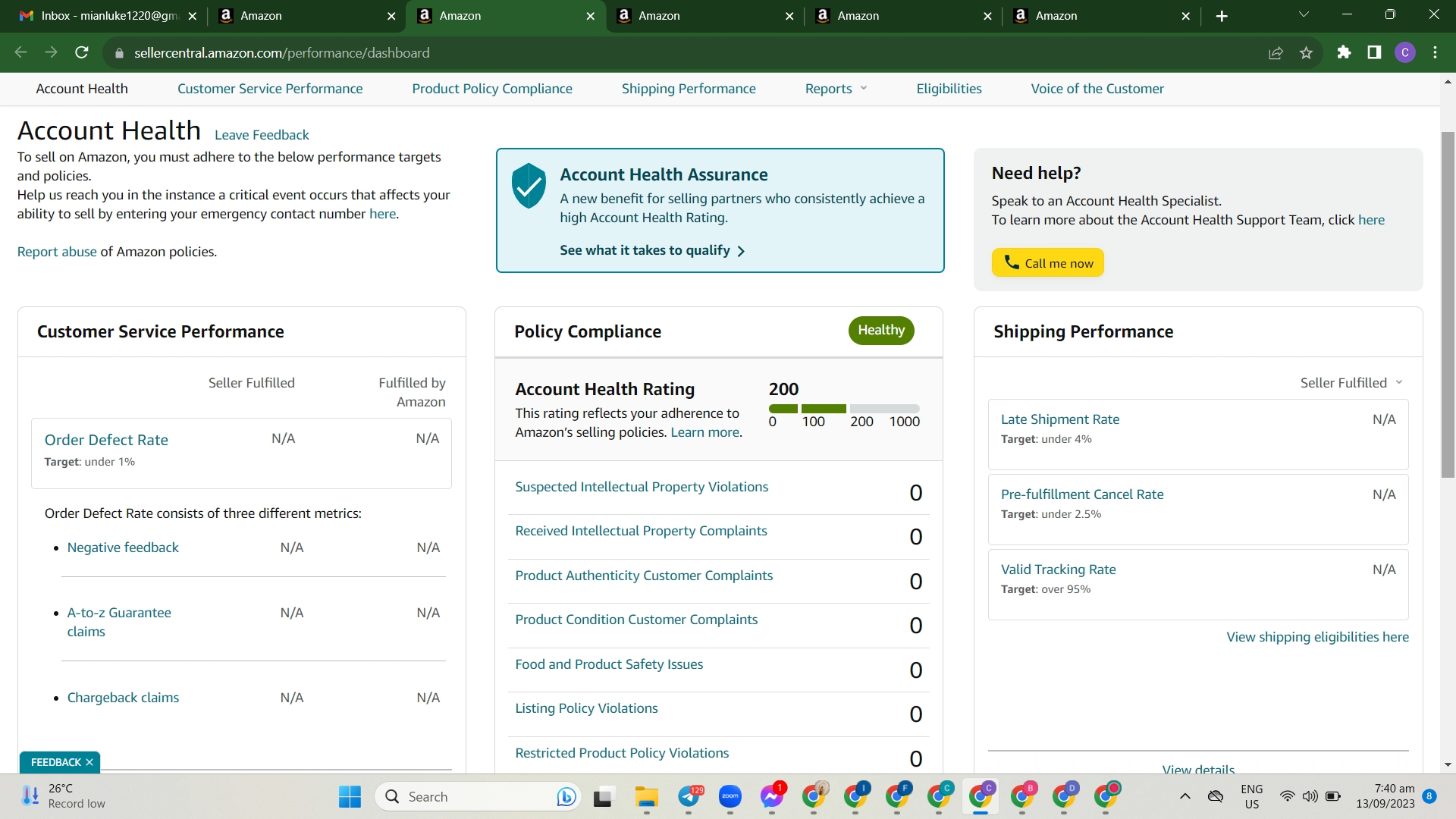Open File Explorer from the taskbar
Image resolution: width=1456 pixels, height=819 pixels.
(646, 796)
